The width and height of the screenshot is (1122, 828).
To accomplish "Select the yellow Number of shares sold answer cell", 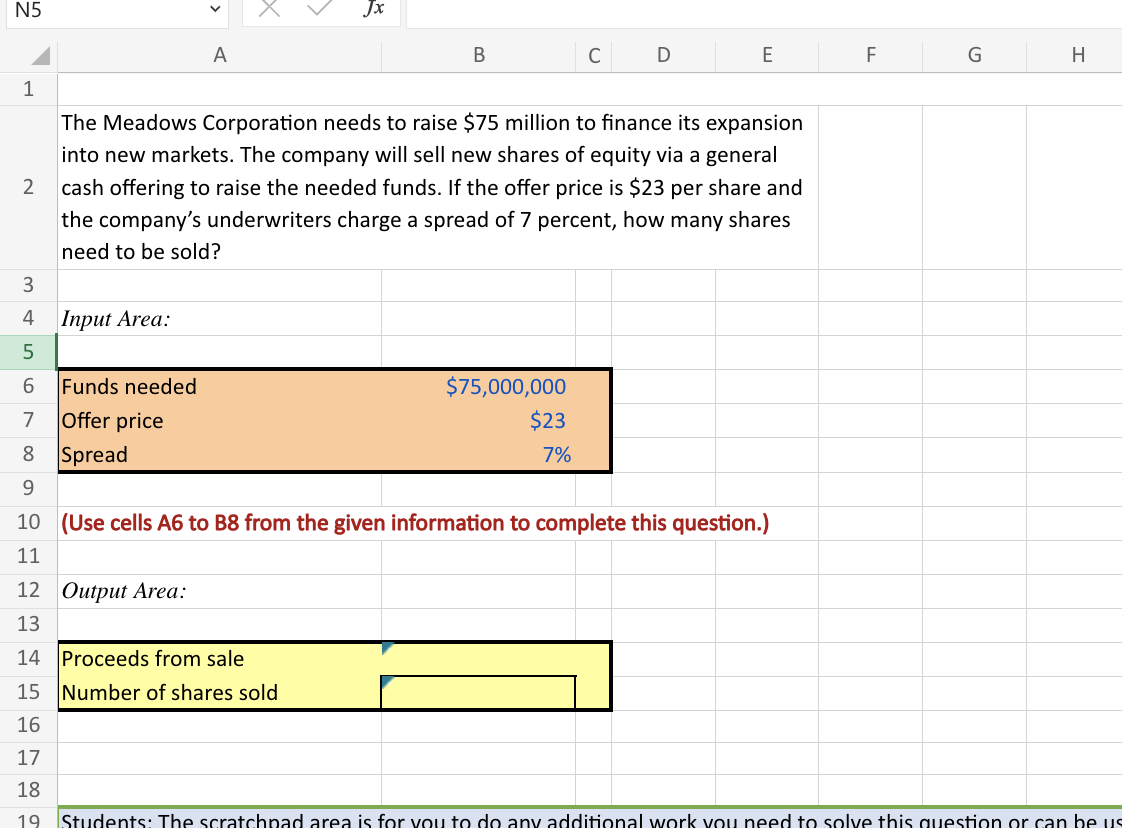I will (478, 692).
